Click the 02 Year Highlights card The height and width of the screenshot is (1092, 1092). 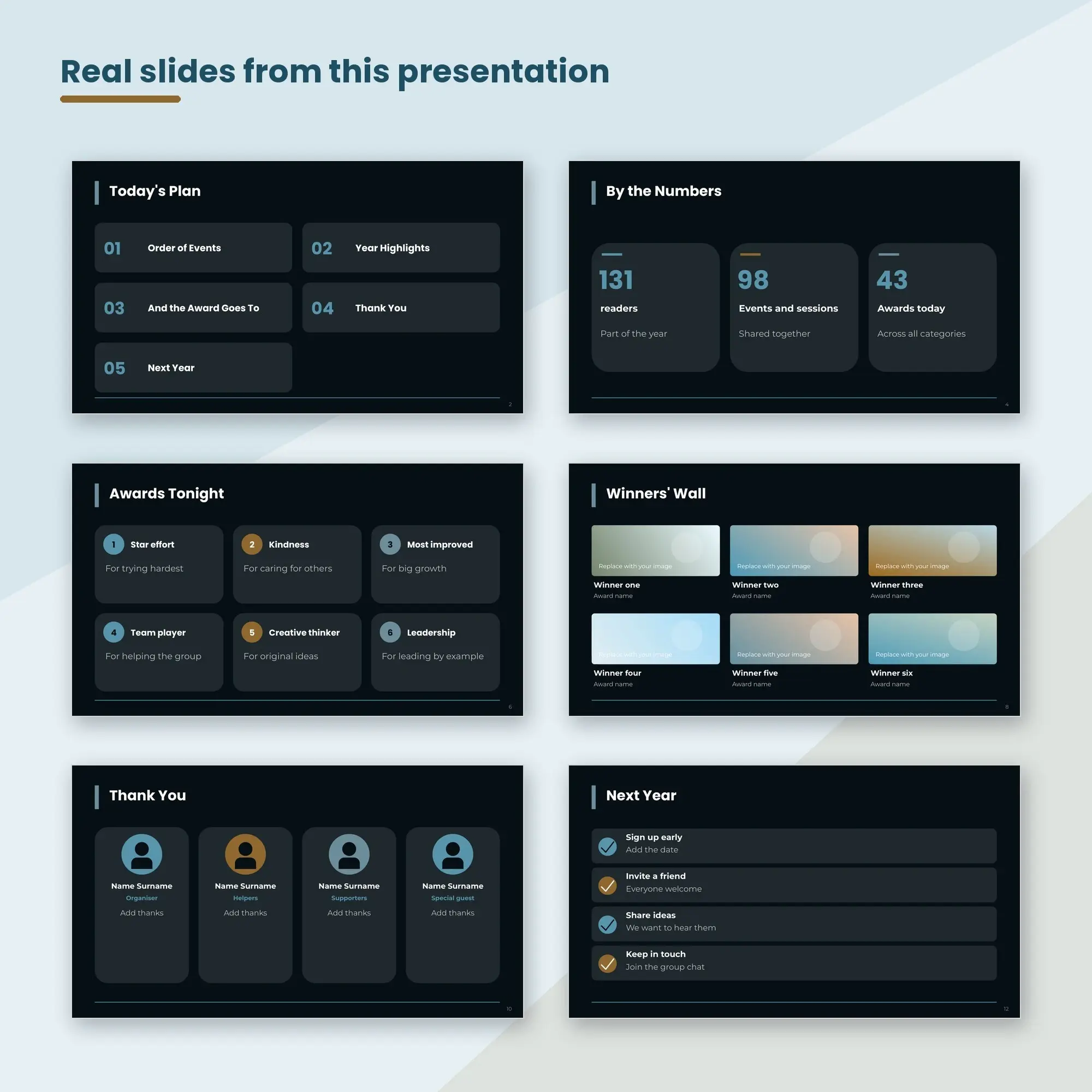pos(401,247)
